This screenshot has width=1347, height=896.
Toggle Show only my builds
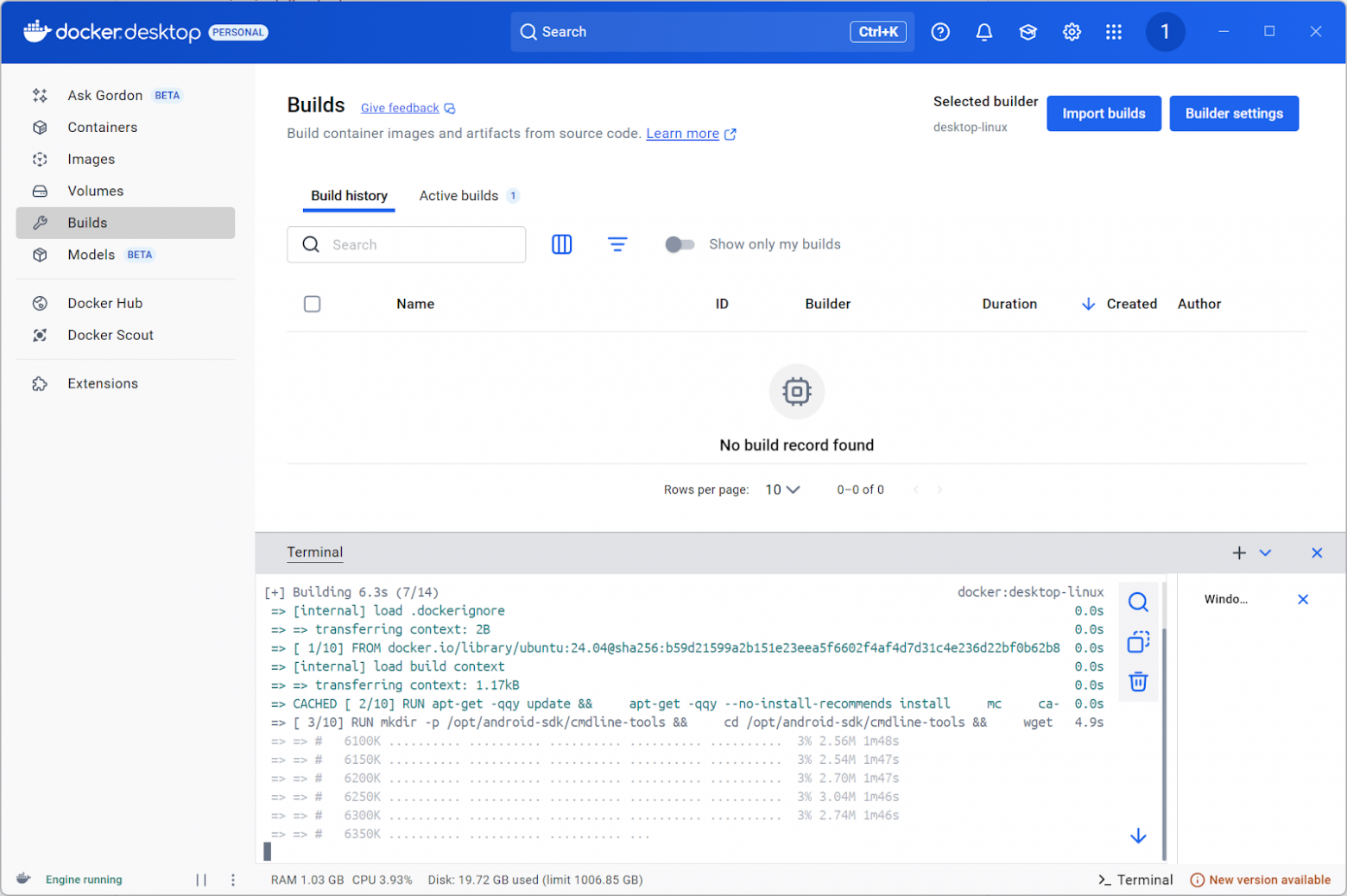tap(680, 244)
